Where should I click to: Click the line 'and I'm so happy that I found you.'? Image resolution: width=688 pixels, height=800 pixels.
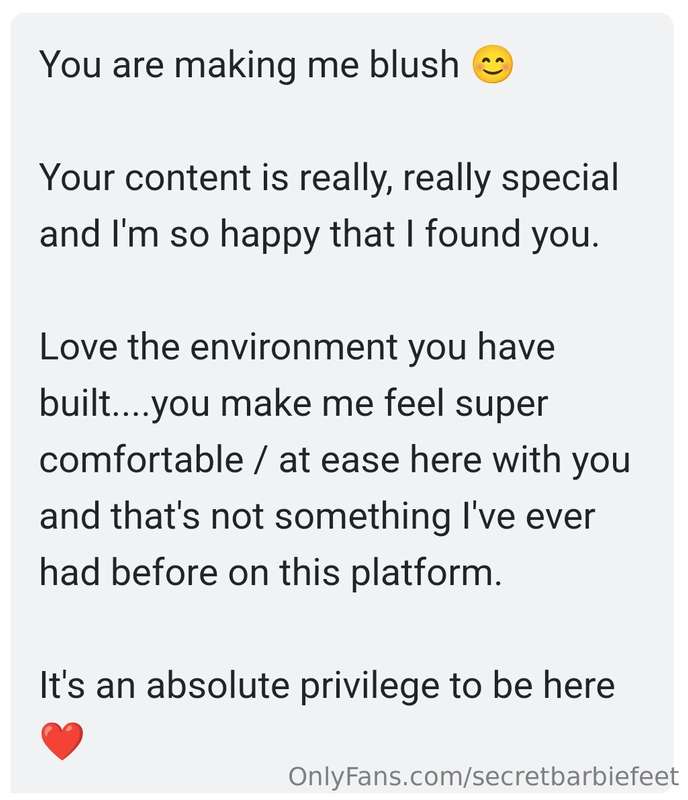[x=319, y=235]
